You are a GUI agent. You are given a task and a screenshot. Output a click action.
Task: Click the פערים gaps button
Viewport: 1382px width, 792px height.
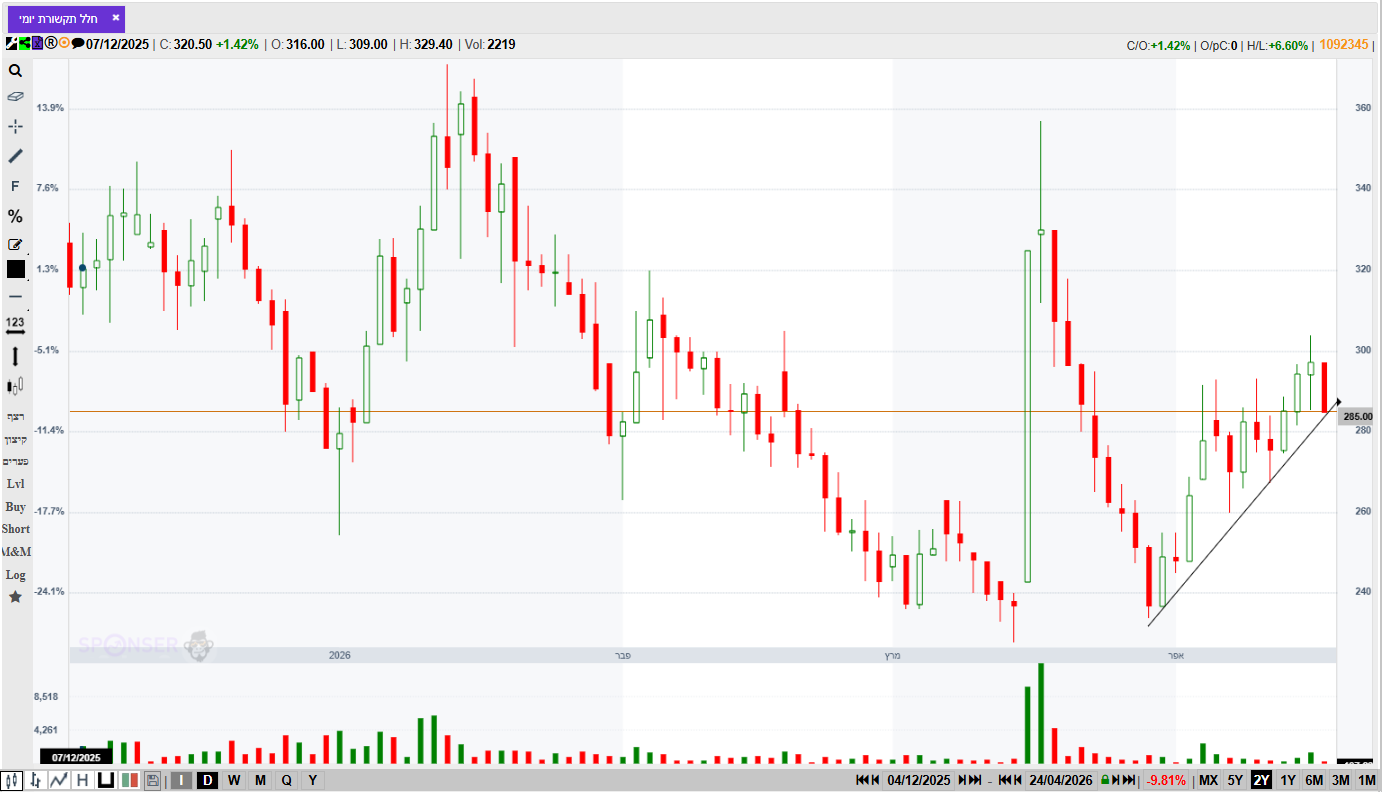coord(15,461)
